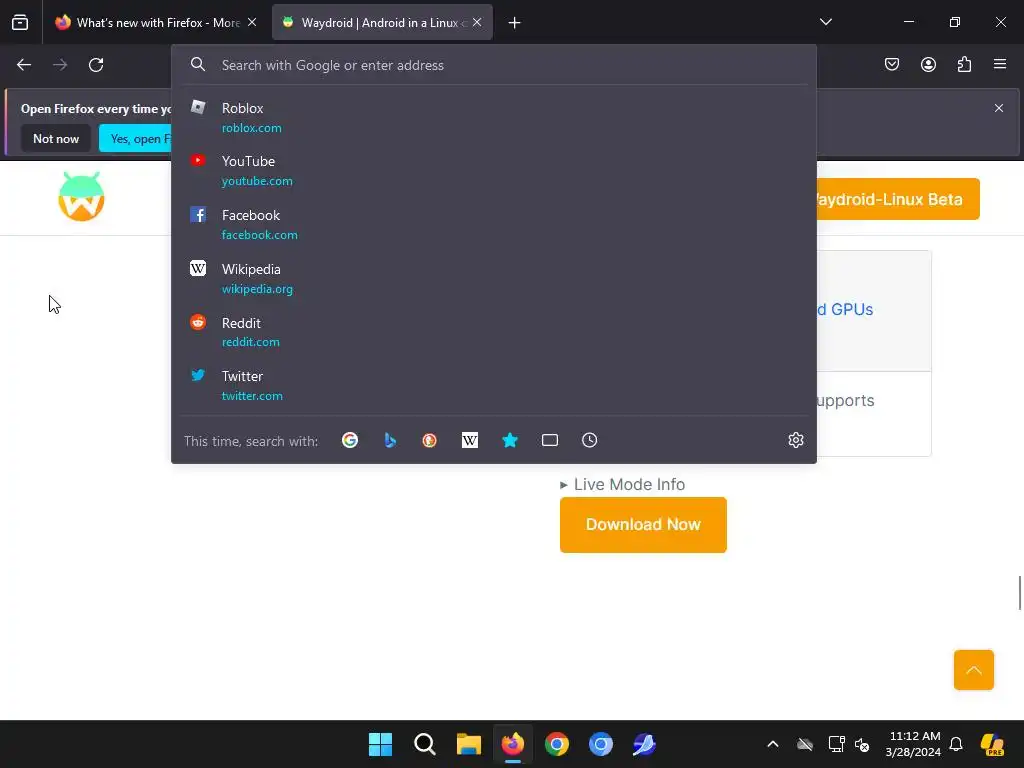The height and width of the screenshot is (768, 1024).
Task: Open the Firefox View icon
Action: (20, 22)
